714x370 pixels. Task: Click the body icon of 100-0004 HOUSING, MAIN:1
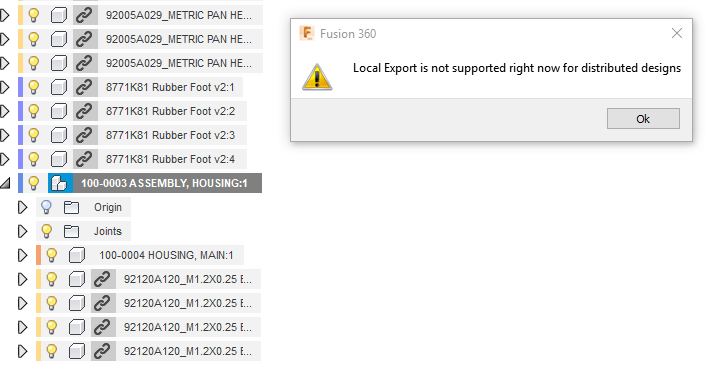76,255
